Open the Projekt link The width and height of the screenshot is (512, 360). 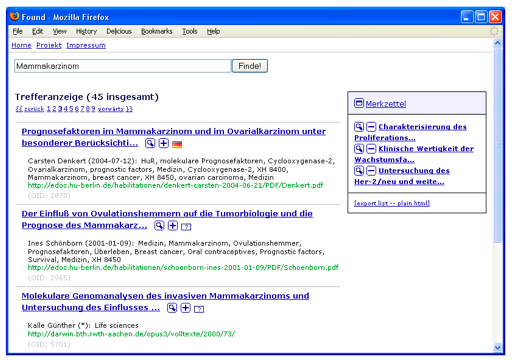[49, 45]
